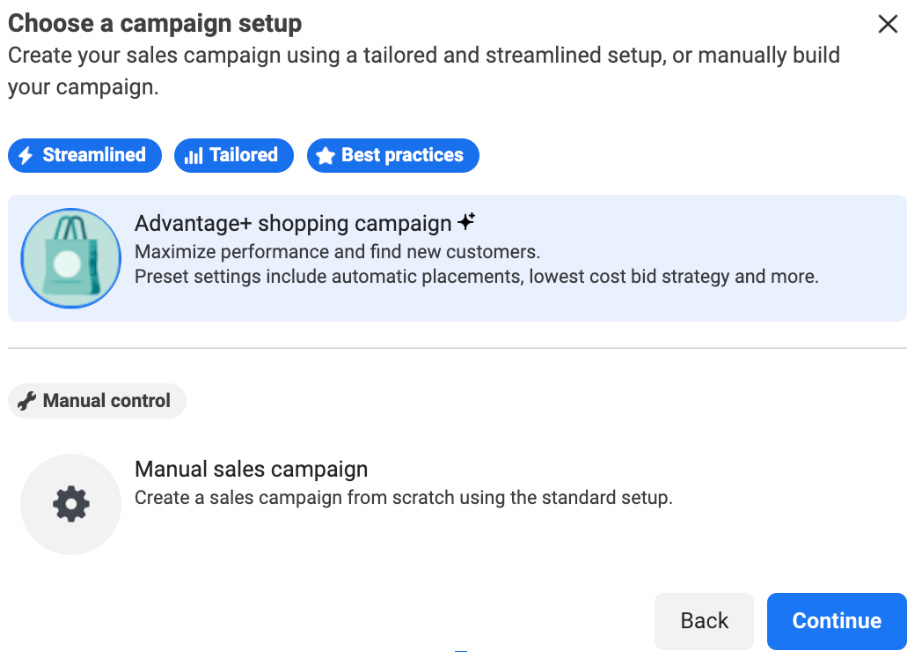Dismiss the dialog with the X icon
This screenshot has width=916, height=652.
tap(888, 24)
